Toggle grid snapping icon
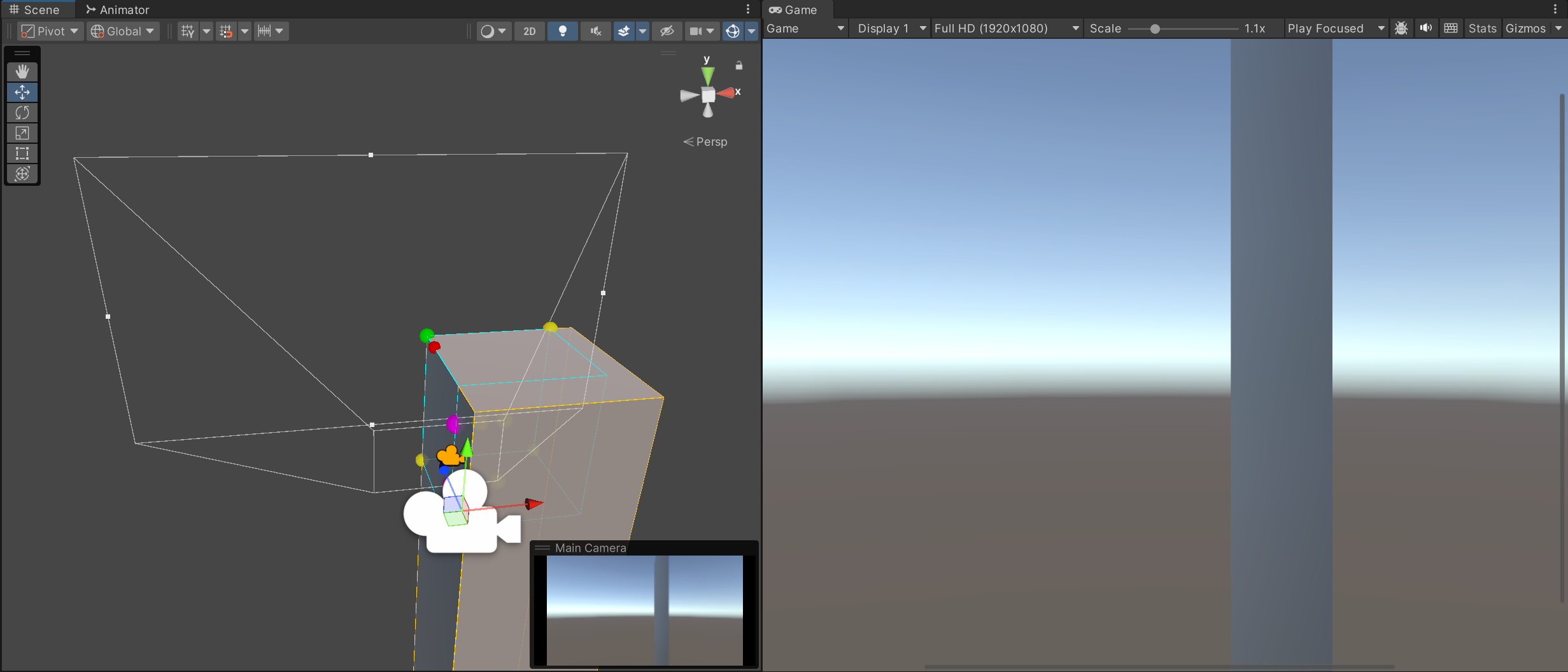The image size is (1568, 672). click(x=188, y=31)
